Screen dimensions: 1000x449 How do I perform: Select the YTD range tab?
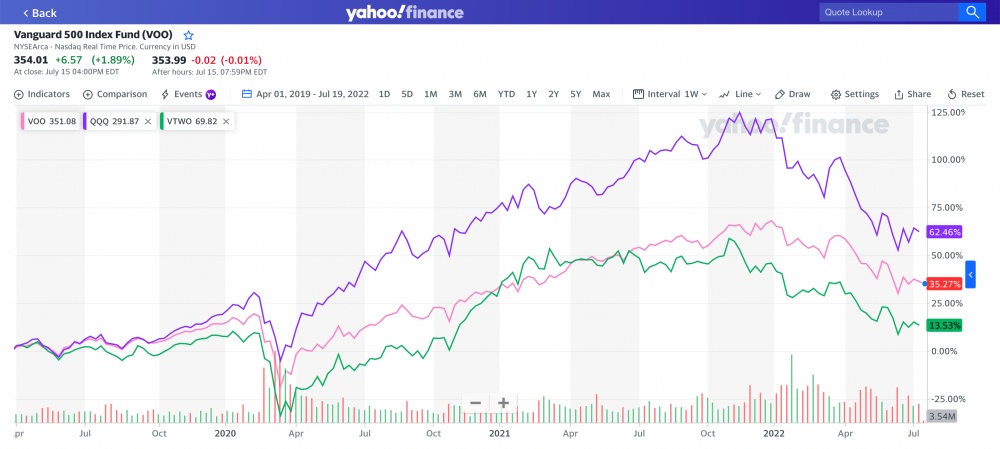[x=506, y=94]
